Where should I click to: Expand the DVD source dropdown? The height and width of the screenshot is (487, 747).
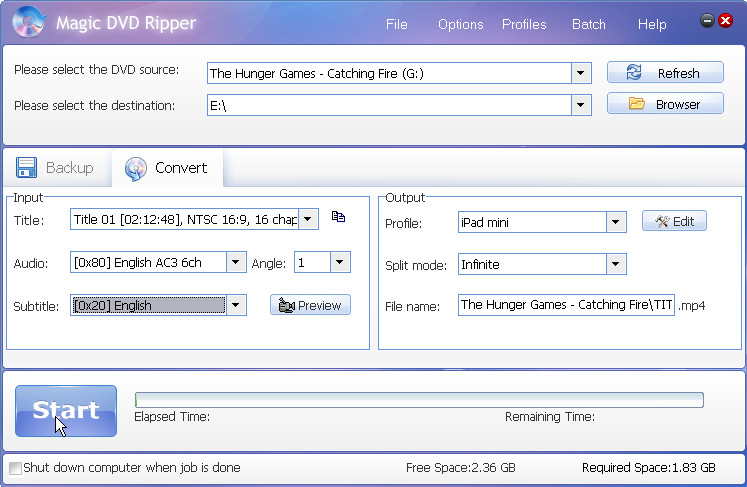[x=581, y=73]
